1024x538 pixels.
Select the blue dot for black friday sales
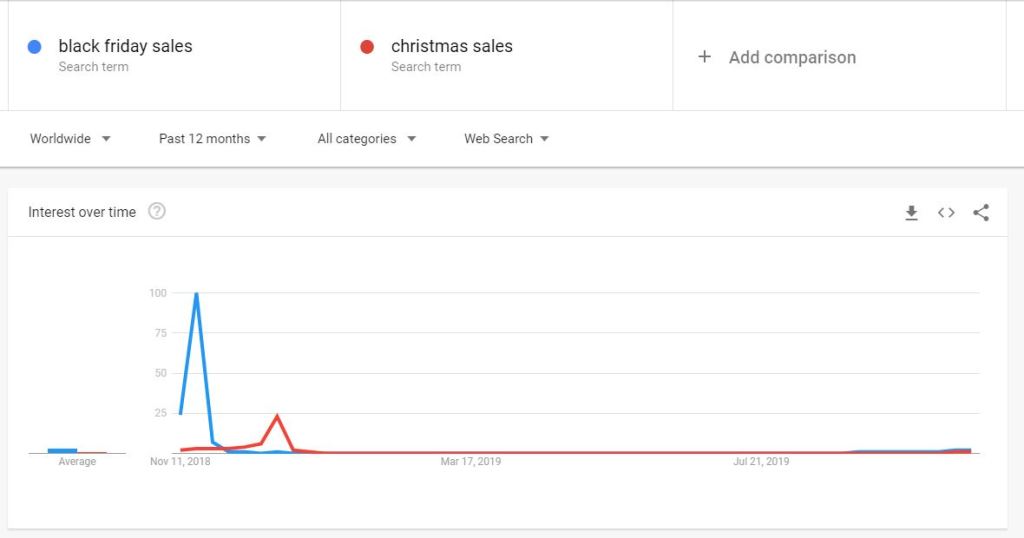click(x=35, y=46)
